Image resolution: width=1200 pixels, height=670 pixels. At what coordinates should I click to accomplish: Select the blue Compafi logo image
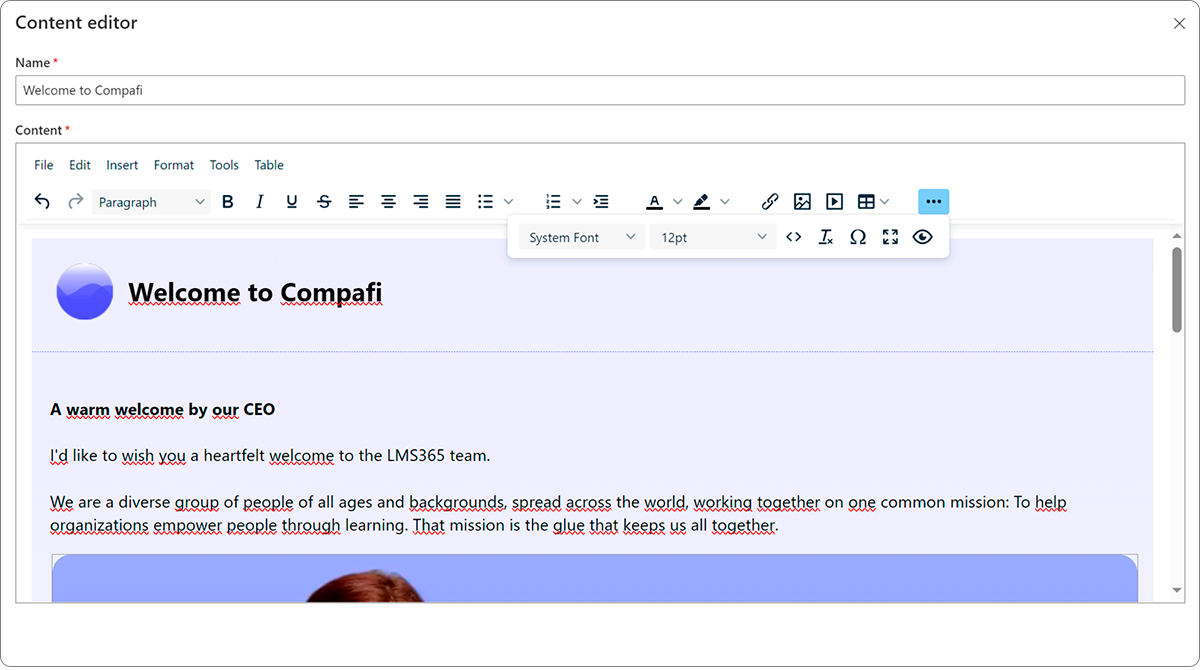pyautogui.click(x=85, y=291)
